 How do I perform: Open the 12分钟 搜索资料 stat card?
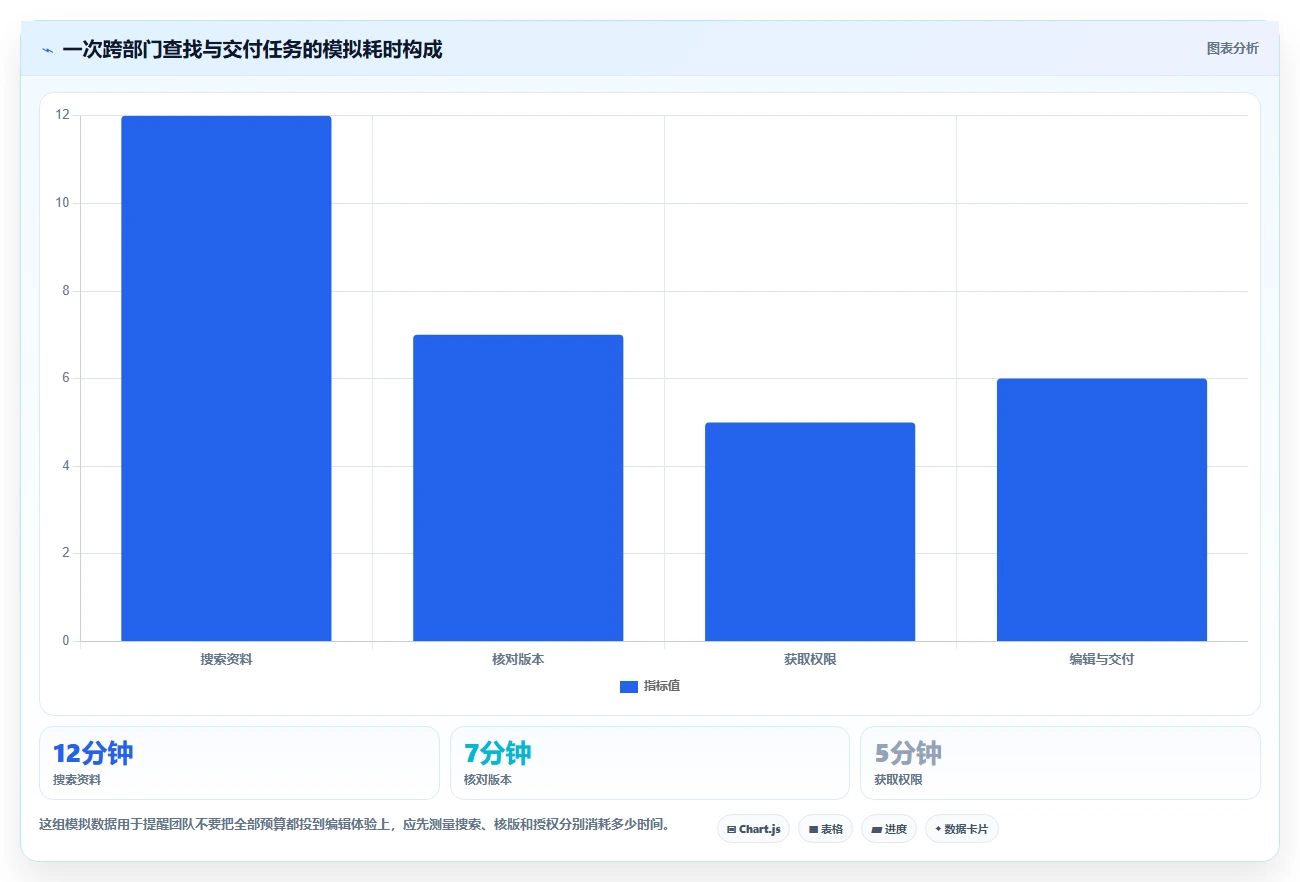tap(239, 763)
